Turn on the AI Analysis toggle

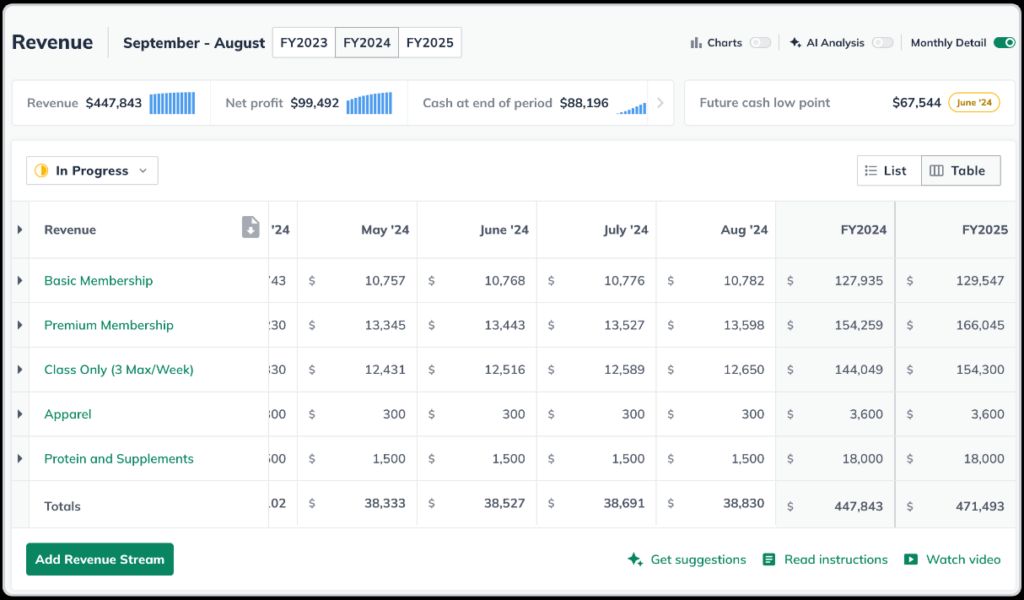(x=882, y=43)
